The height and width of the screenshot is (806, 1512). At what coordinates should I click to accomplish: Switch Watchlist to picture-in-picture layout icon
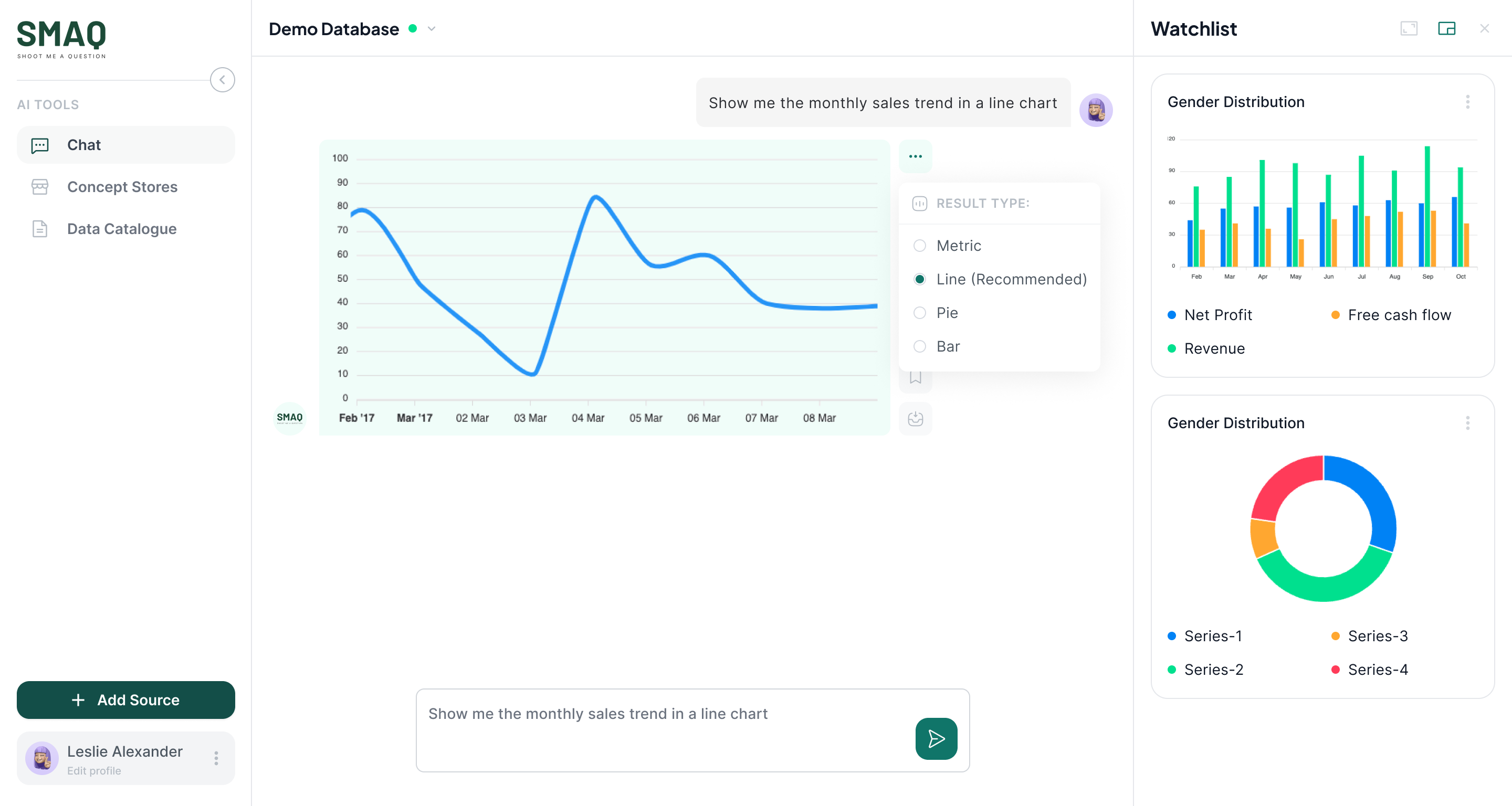coord(1446,29)
